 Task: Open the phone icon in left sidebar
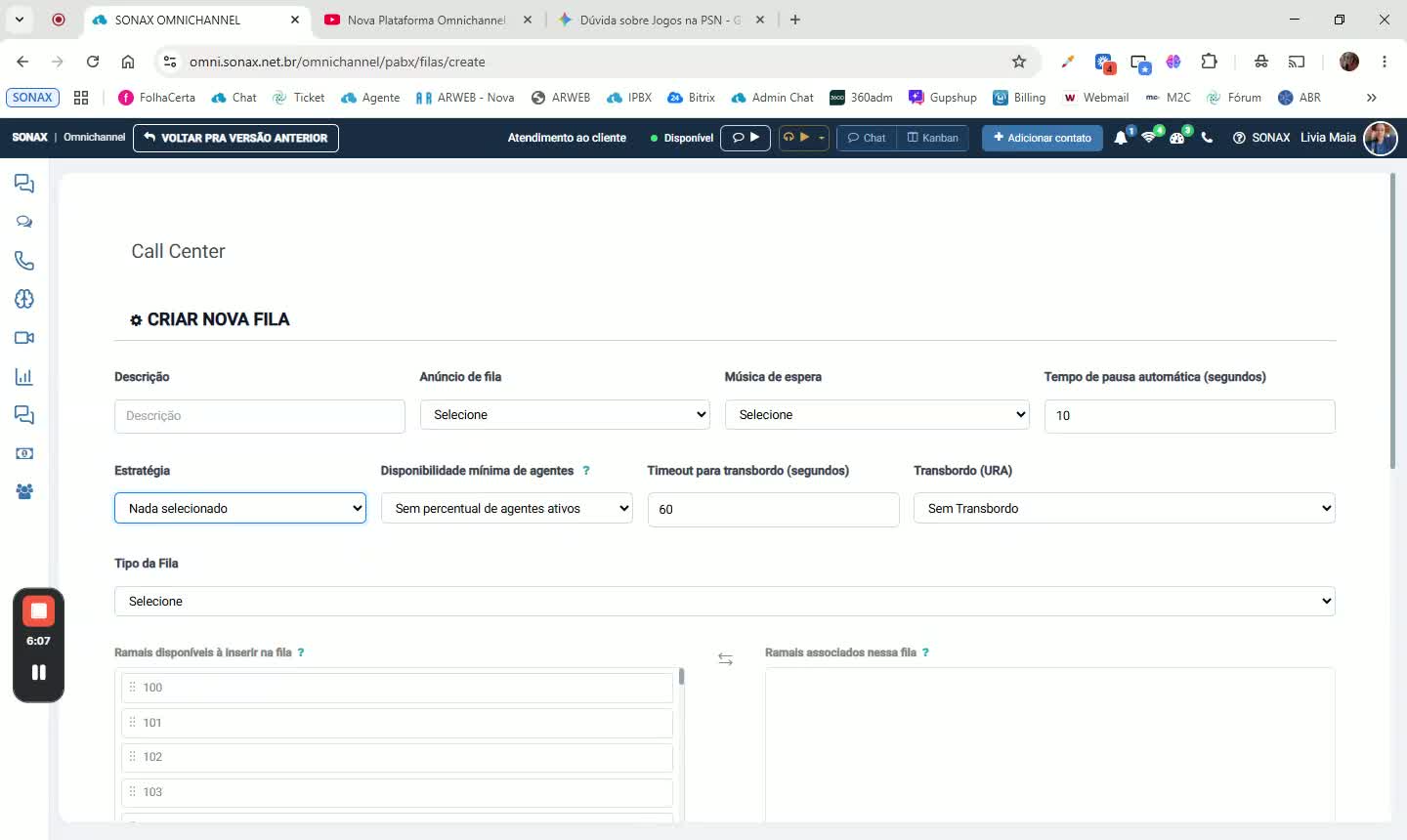pyautogui.click(x=24, y=261)
